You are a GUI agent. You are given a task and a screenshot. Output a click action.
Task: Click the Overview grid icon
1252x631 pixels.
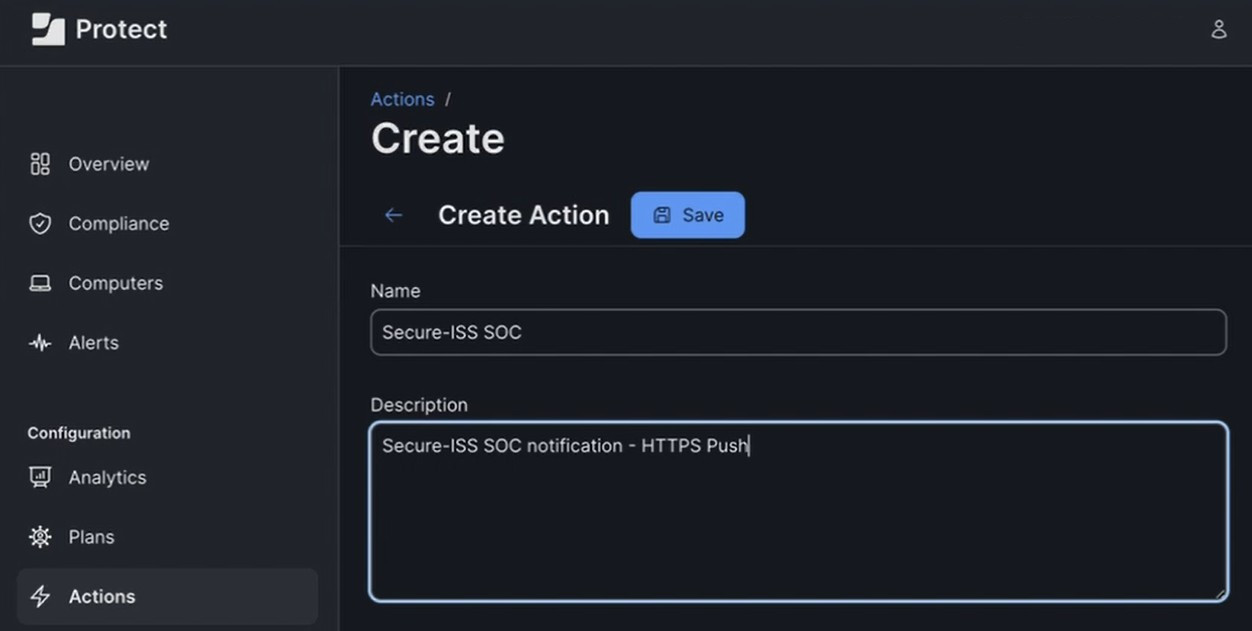click(40, 164)
